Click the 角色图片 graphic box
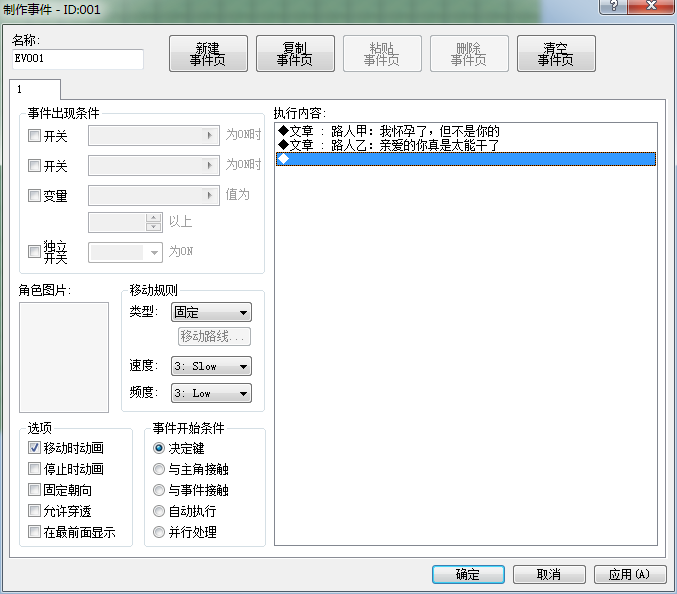The width and height of the screenshot is (677, 594). point(64,357)
